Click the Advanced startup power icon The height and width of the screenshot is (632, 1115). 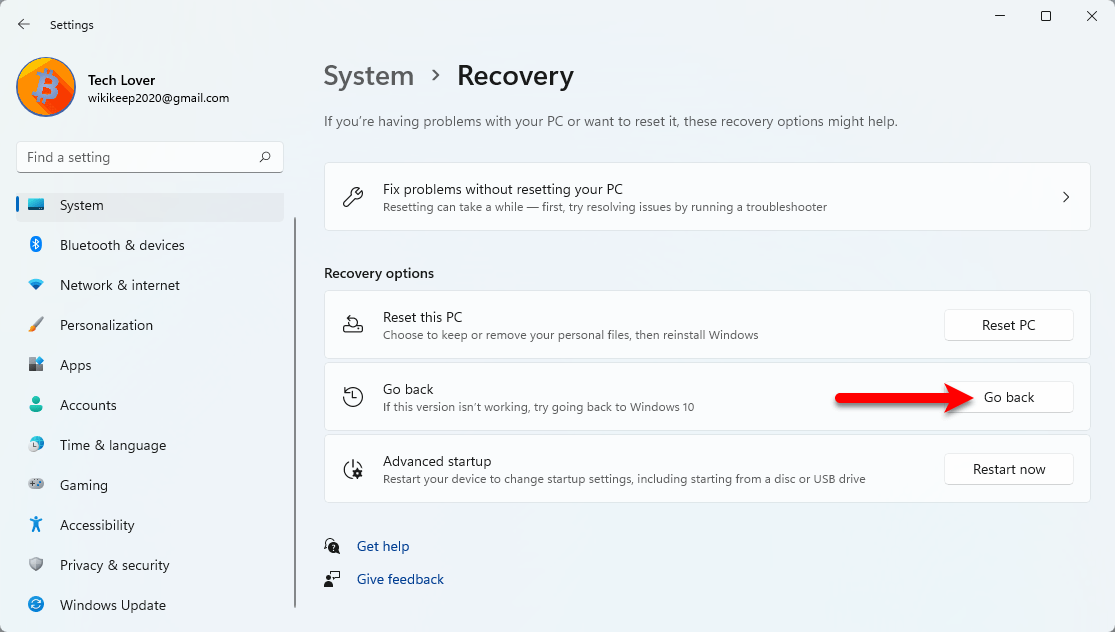pyautogui.click(x=353, y=469)
